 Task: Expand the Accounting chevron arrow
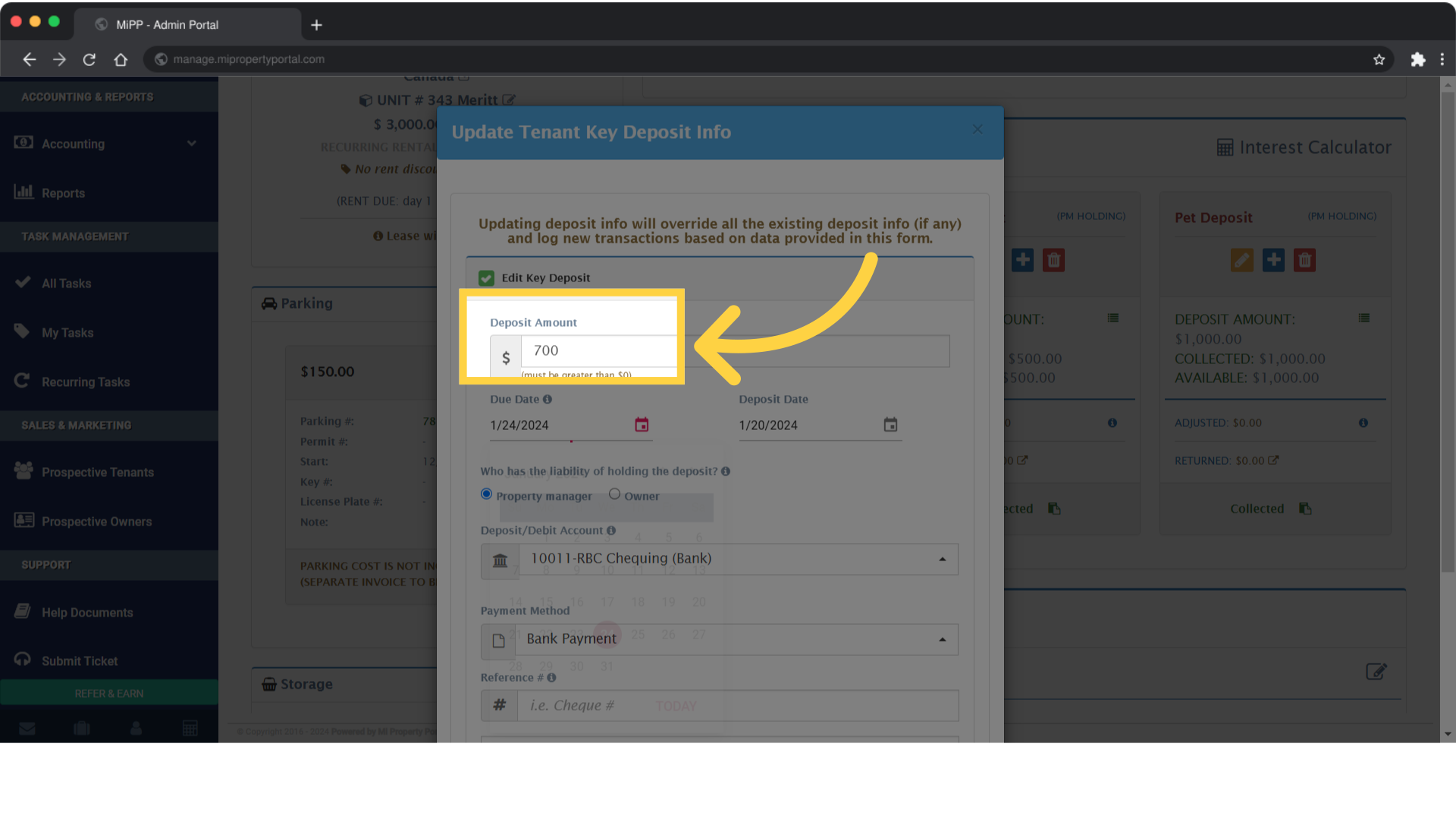(x=192, y=143)
